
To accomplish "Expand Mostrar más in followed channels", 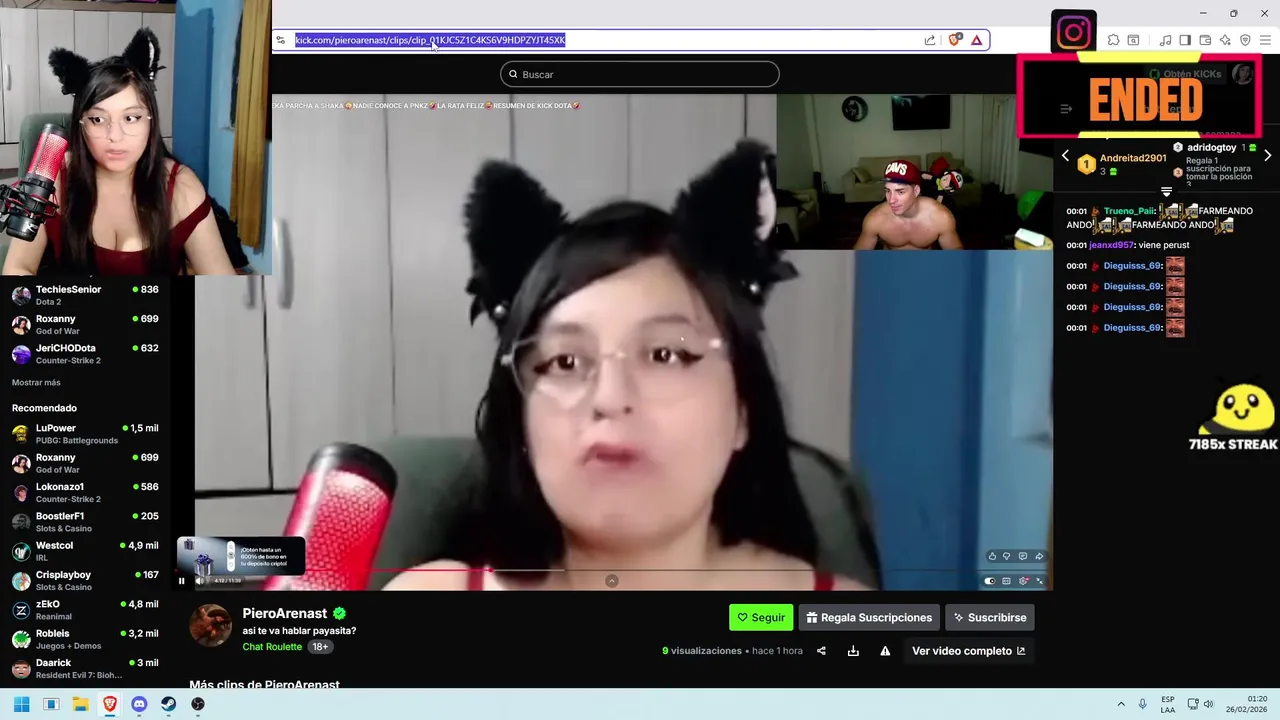I will (36, 383).
